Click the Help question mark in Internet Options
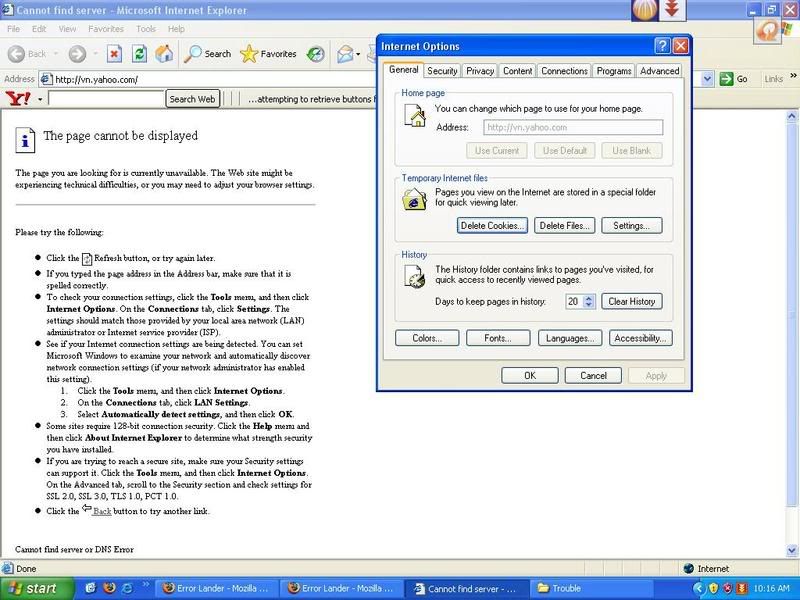 tap(662, 46)
